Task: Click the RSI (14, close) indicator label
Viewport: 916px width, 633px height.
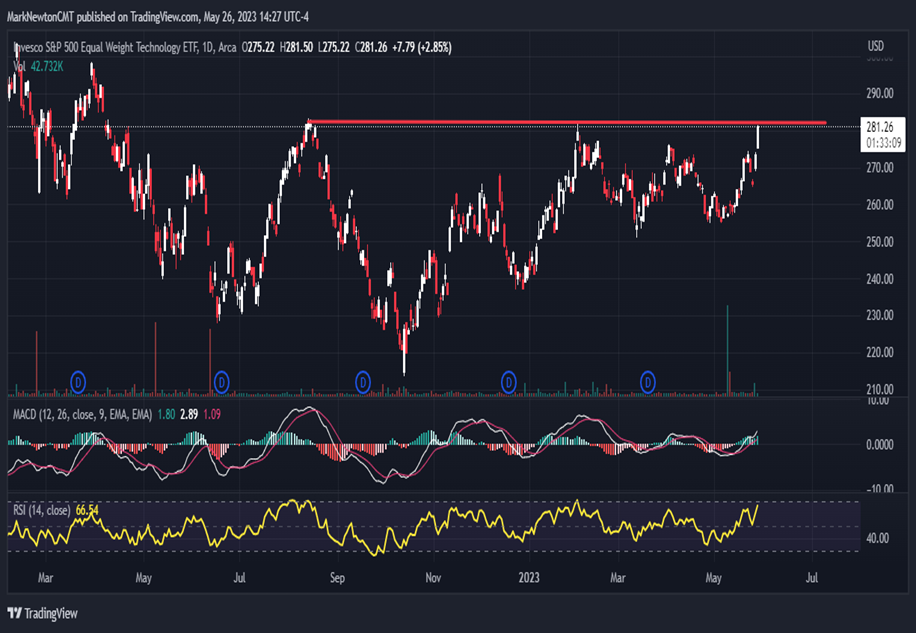Action: 42,511
